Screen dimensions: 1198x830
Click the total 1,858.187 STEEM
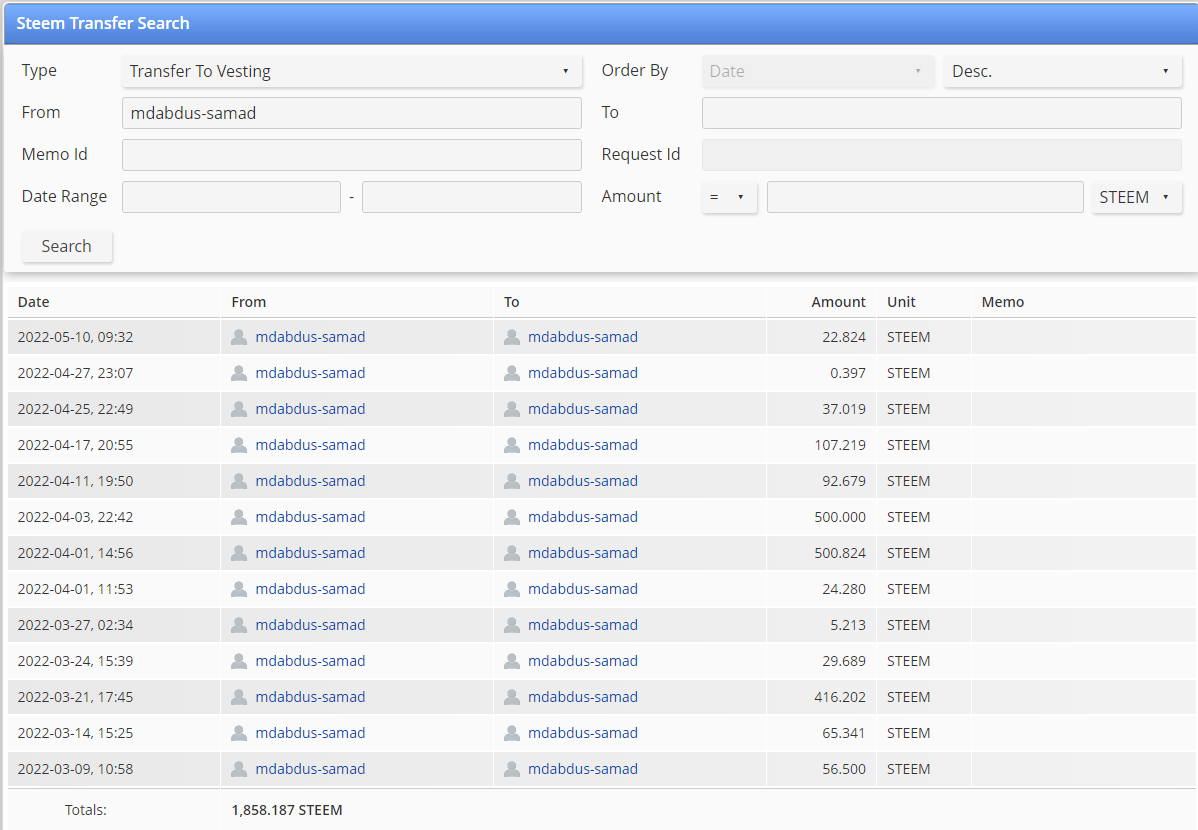tap(287, 809)
